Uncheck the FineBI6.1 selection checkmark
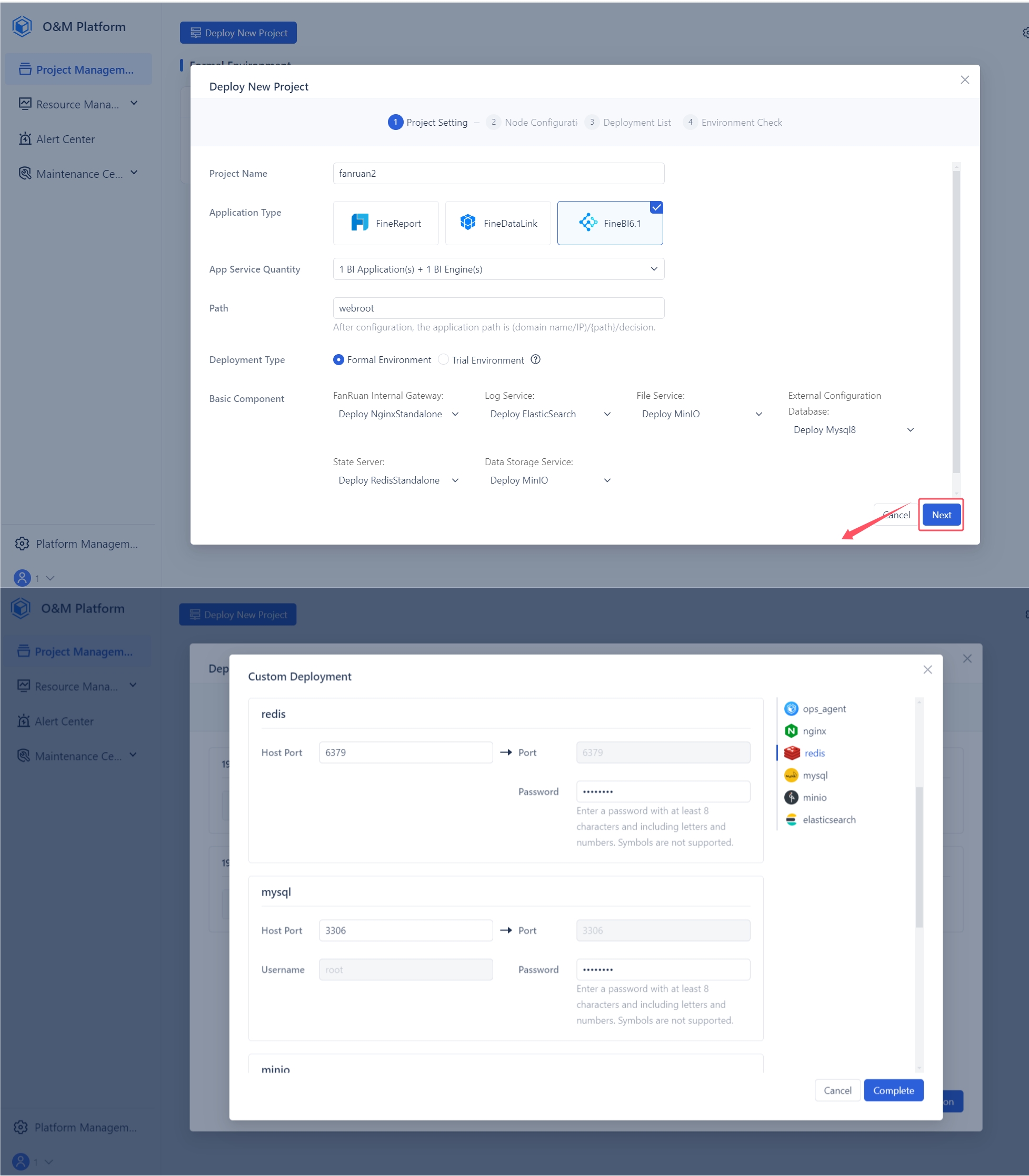The image size is (1029, 1176). [656, 208]
